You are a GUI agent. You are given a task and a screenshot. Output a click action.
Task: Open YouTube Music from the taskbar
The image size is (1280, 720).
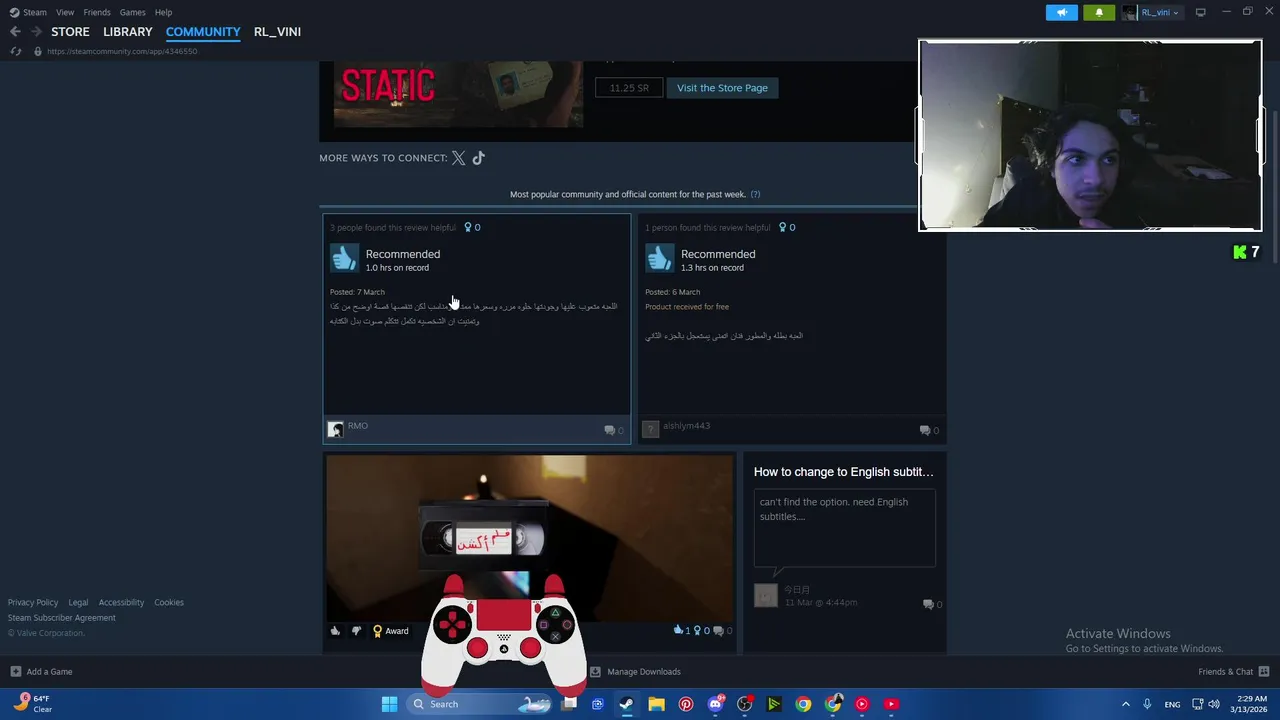(862, 704)
